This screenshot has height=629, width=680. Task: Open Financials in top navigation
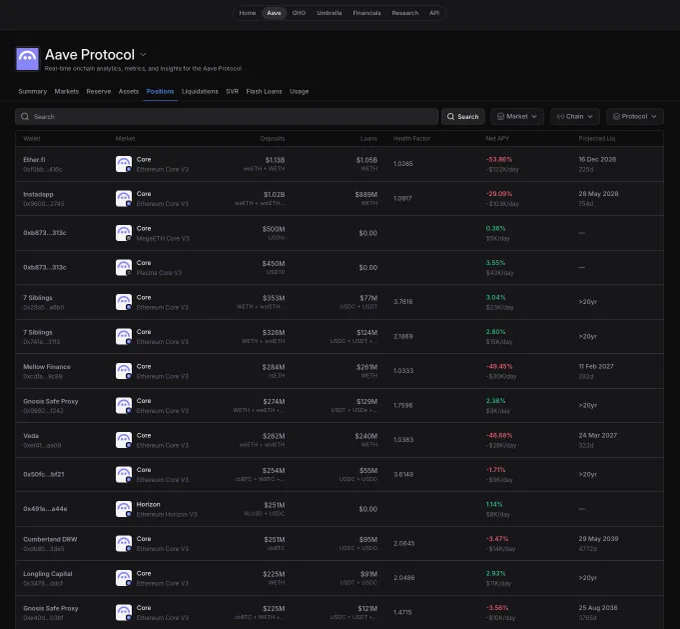[366, 13]
